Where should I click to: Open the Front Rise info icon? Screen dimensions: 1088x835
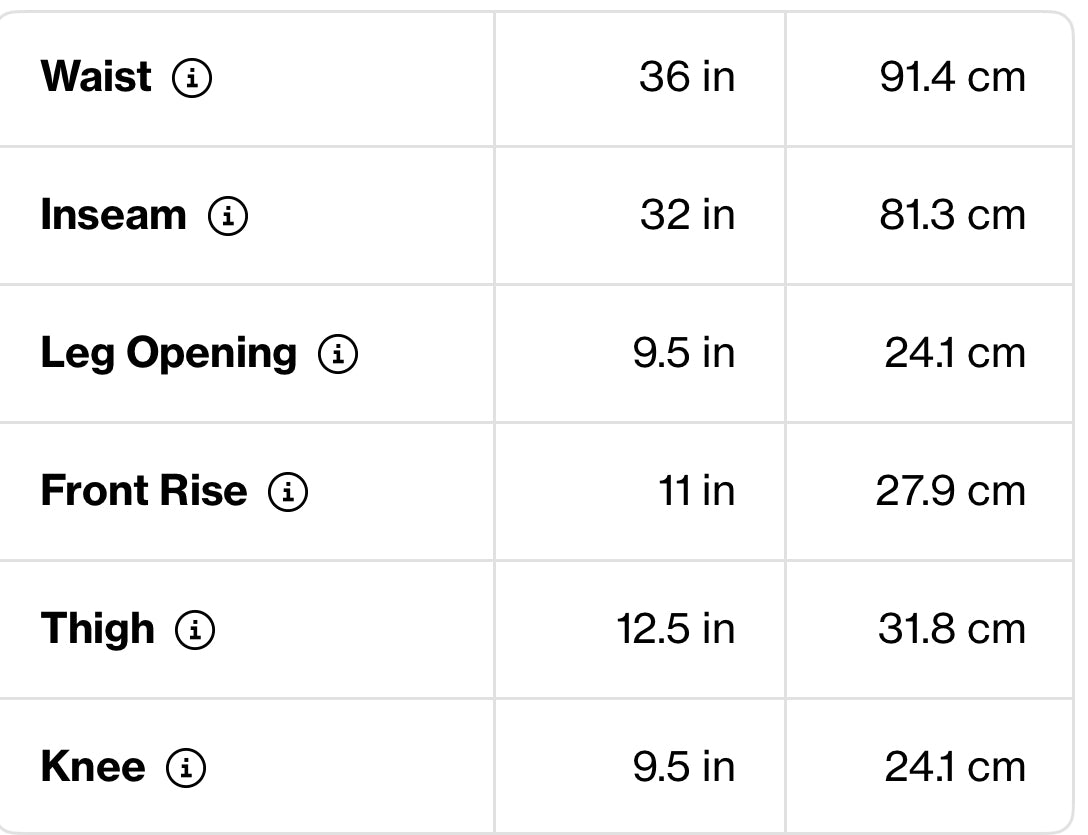pyautogui.click(x=288, y=491)
